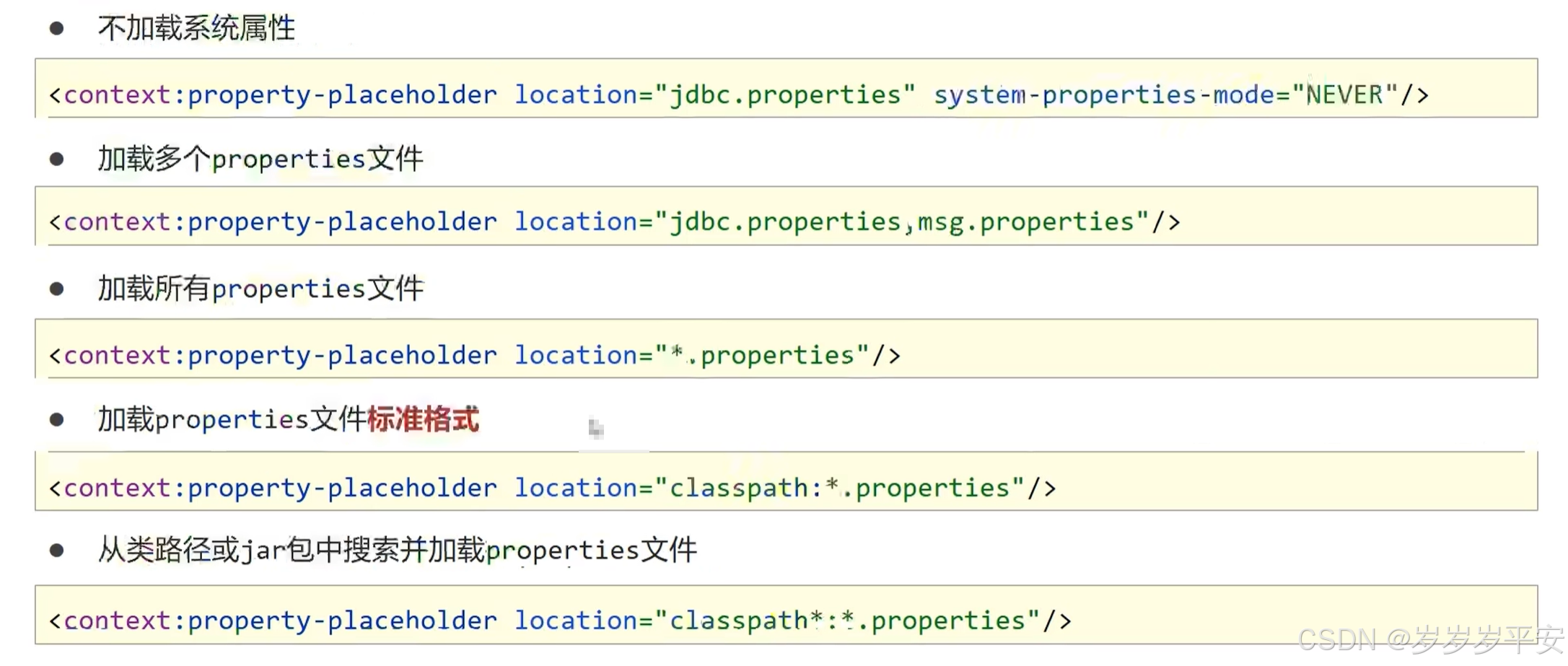Click the location="jdbc.properties,msg.properties" value
Image resolution: width=1568 pixels, height=666 pixels.
click(x=831, y=222)
